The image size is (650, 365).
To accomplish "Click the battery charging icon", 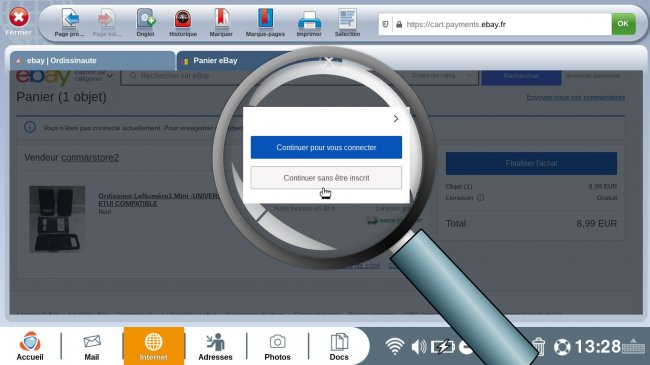I will [x=443, y=346].
